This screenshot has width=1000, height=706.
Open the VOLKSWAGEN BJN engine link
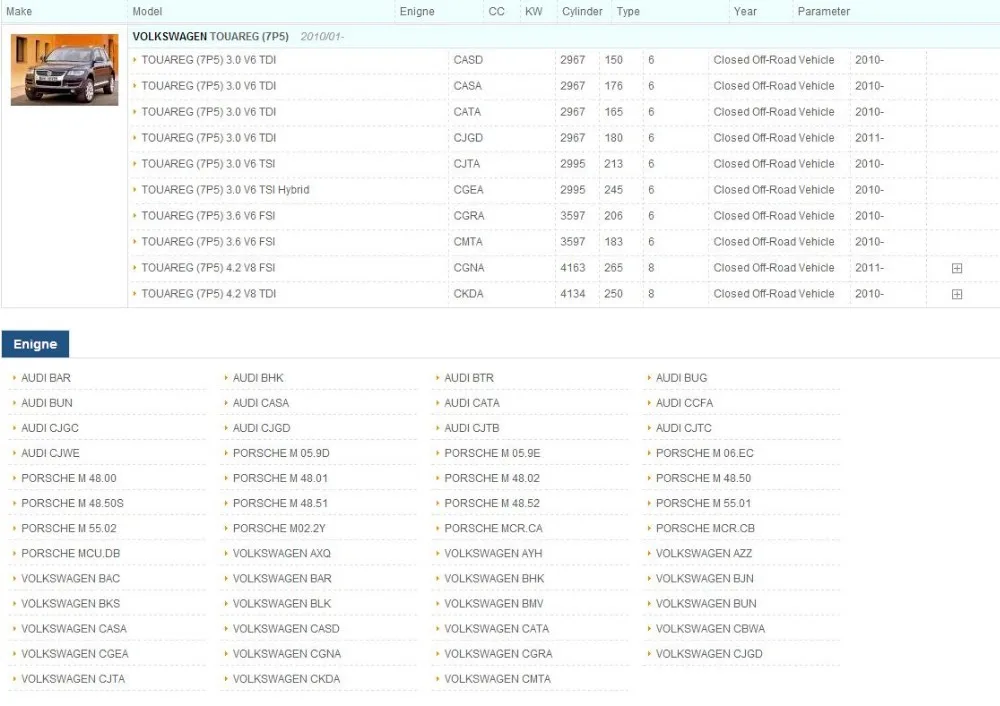pyautogui.click(x=705, y=578)
